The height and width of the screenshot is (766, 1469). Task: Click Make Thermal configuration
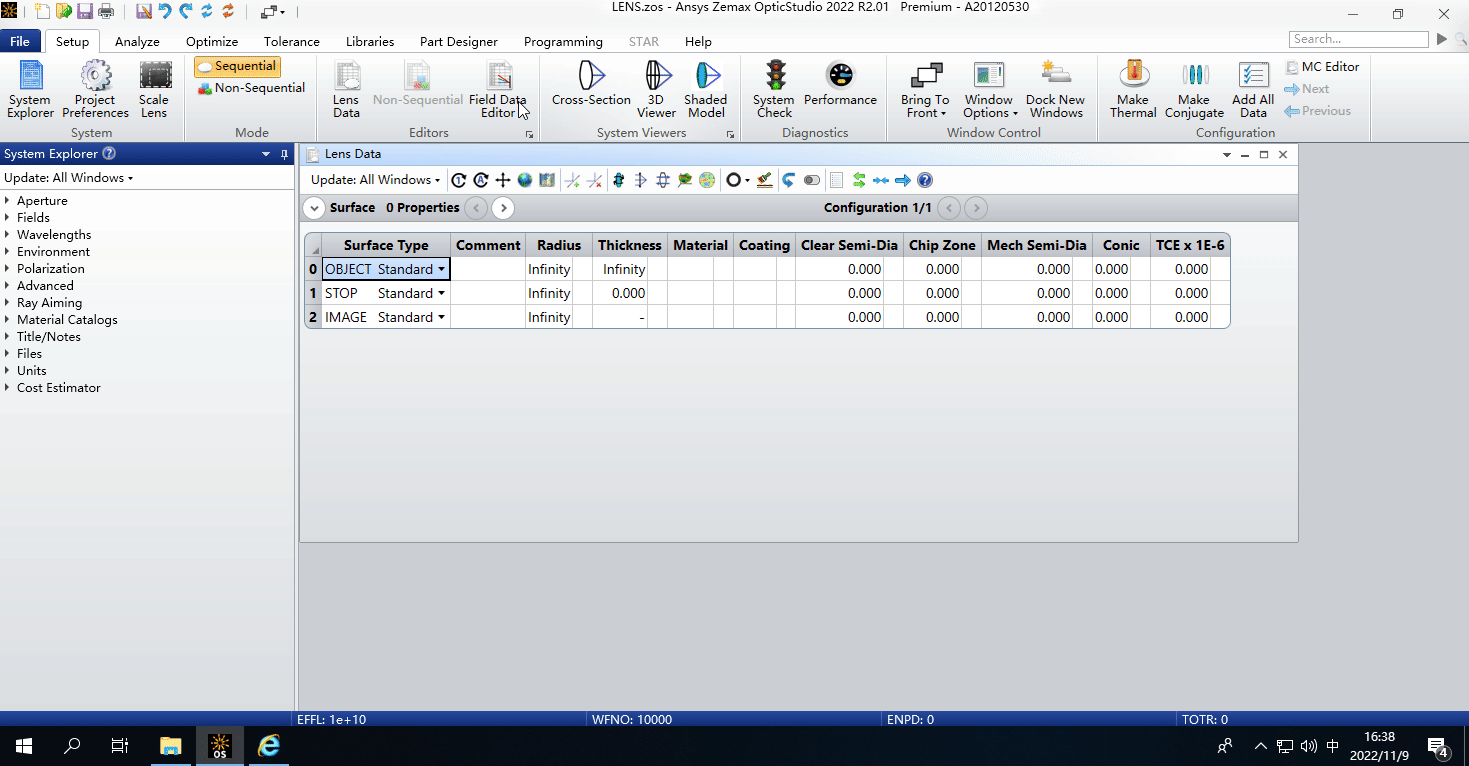coord(1133,89)
